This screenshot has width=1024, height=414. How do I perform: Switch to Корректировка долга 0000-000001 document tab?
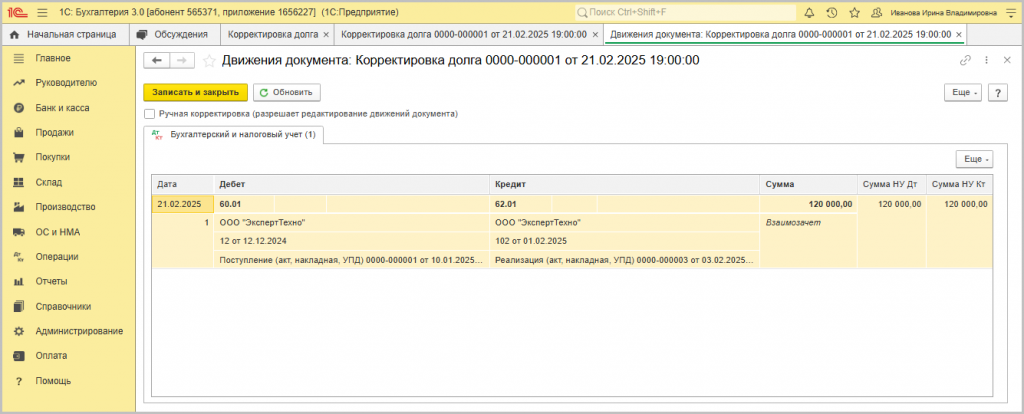click(x=464, y=34)
